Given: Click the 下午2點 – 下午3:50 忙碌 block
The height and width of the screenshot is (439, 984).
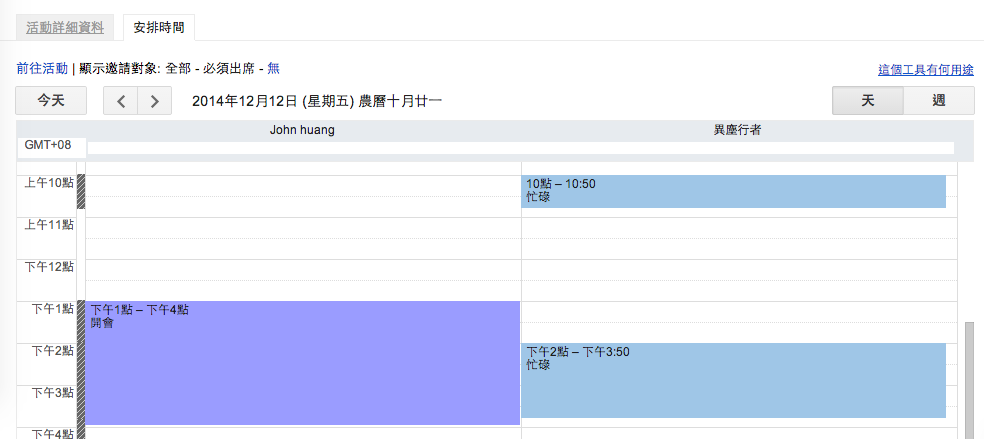Looking at the screenshot, I should click(x=733, y=380).
